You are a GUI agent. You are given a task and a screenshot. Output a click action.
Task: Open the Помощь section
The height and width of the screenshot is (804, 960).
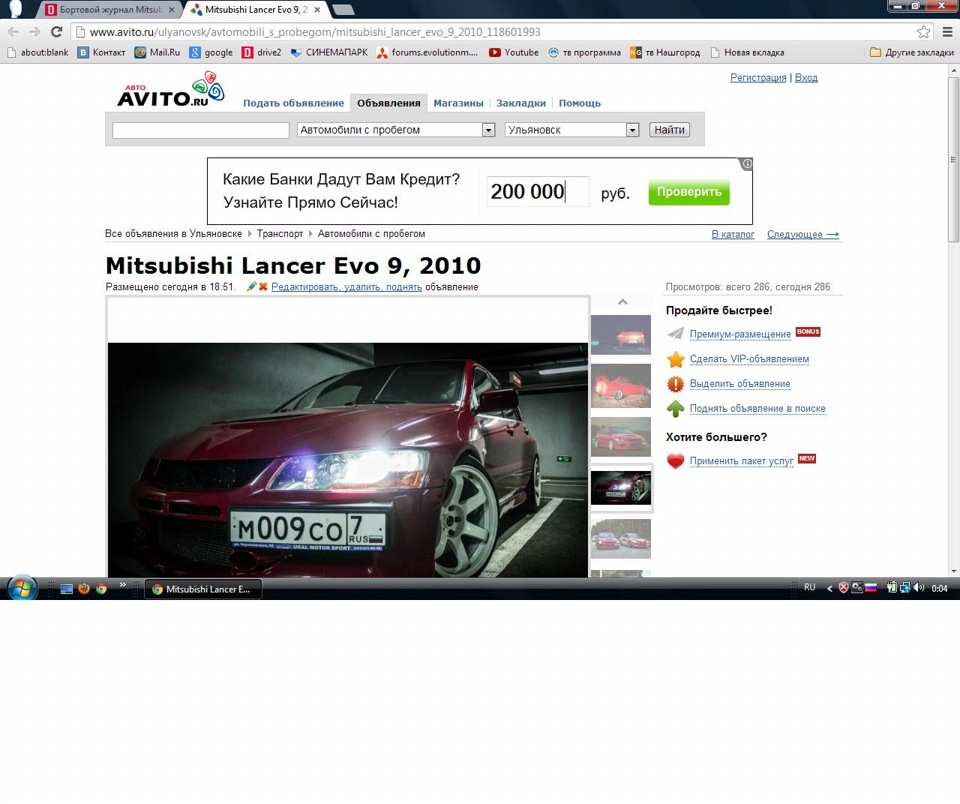[x=580, y=103]
